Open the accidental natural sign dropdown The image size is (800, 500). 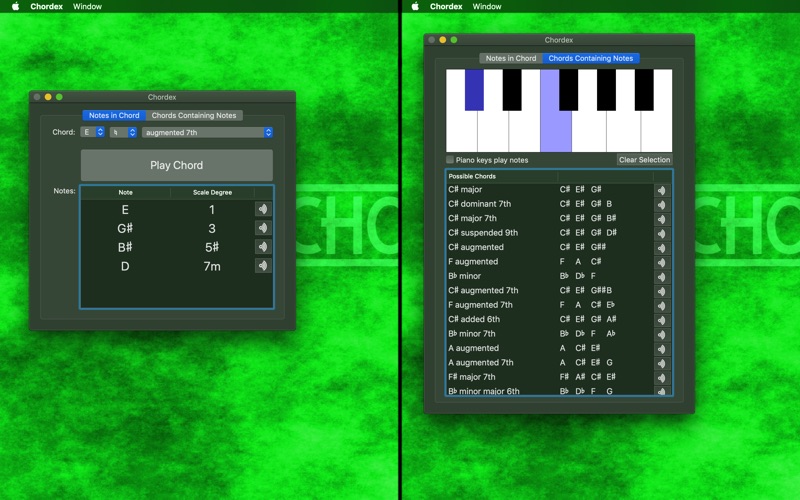point(123,132)
